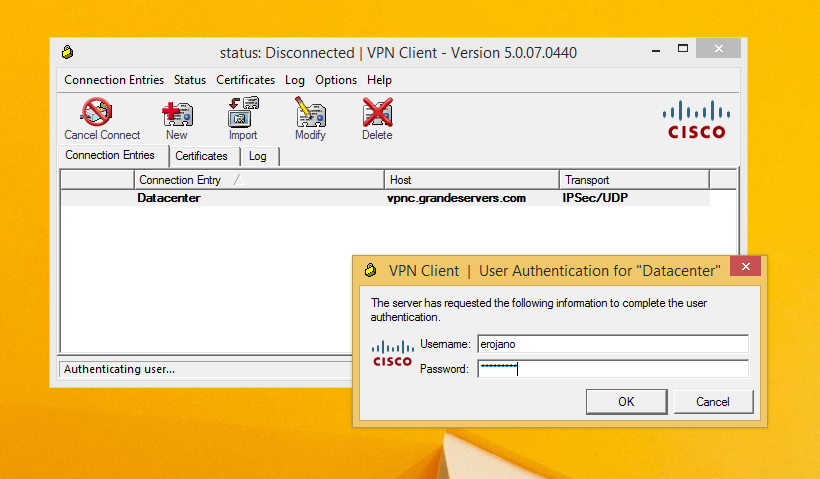Click the Password input field
The image size is (820, 479).
pos(612,369)
